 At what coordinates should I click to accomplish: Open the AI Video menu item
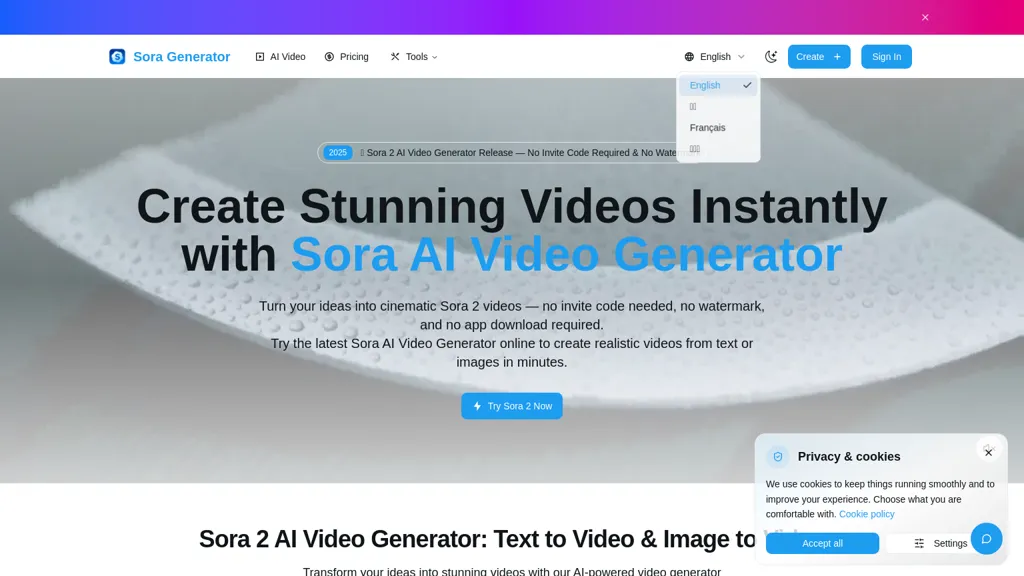280,57
